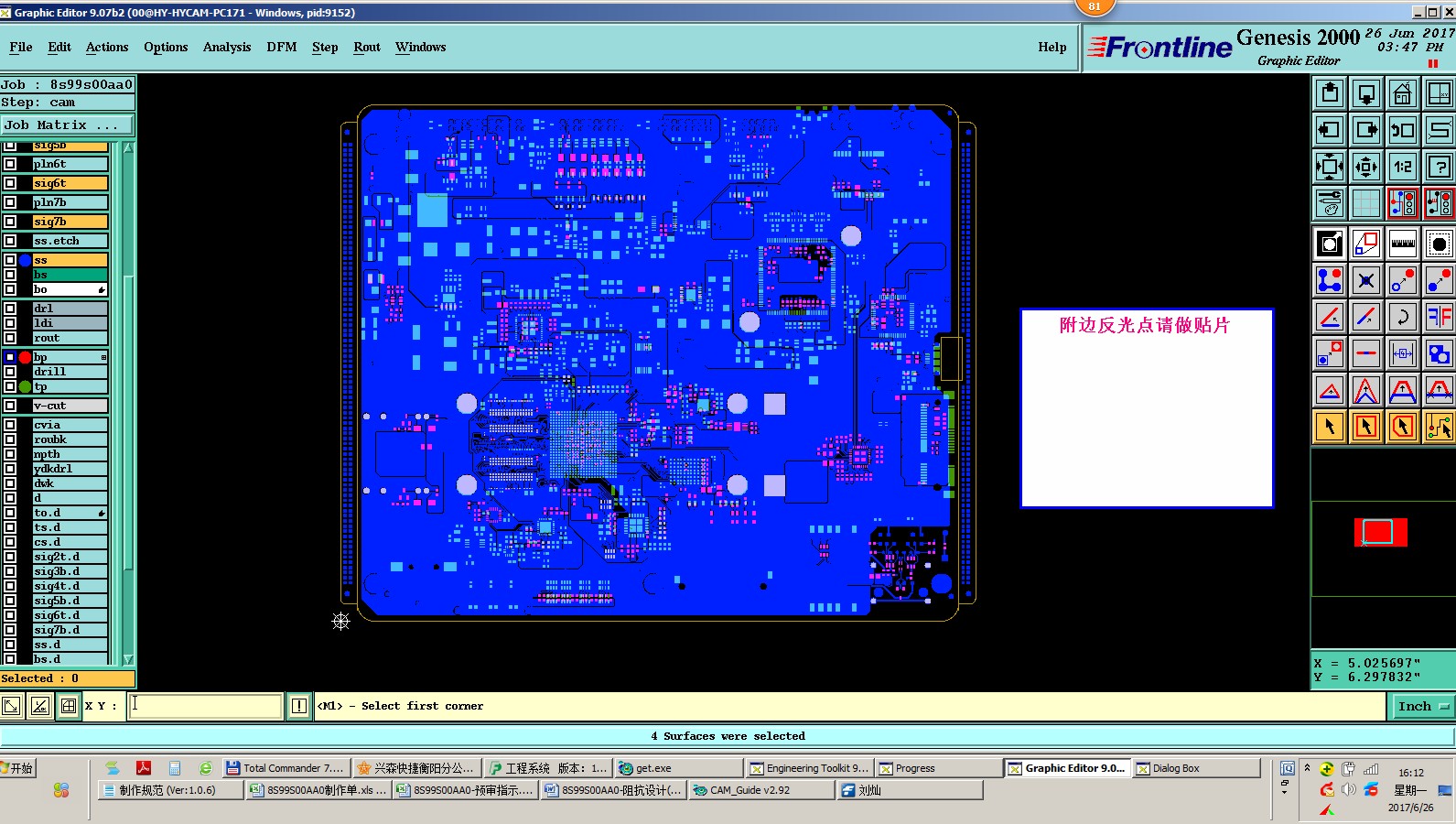The width and height of the screenshot is (1456, 824).
Task: Click the pan up icon
Action: [x=1330, y=93]
